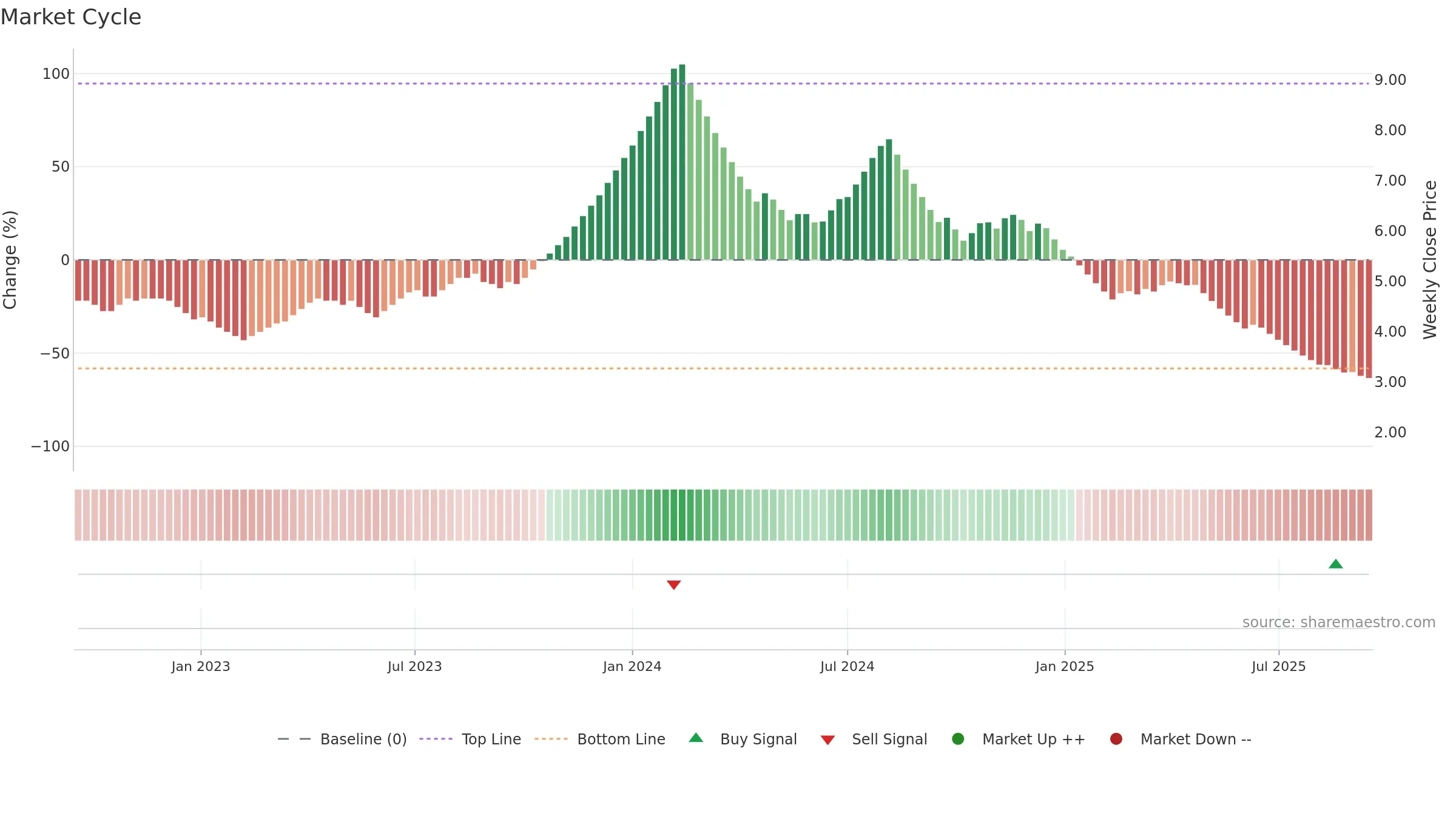Viewport: 1456px width, 819px height.
Task: Click the gray dashed Baseline swatch
Action: click(294, 739)
